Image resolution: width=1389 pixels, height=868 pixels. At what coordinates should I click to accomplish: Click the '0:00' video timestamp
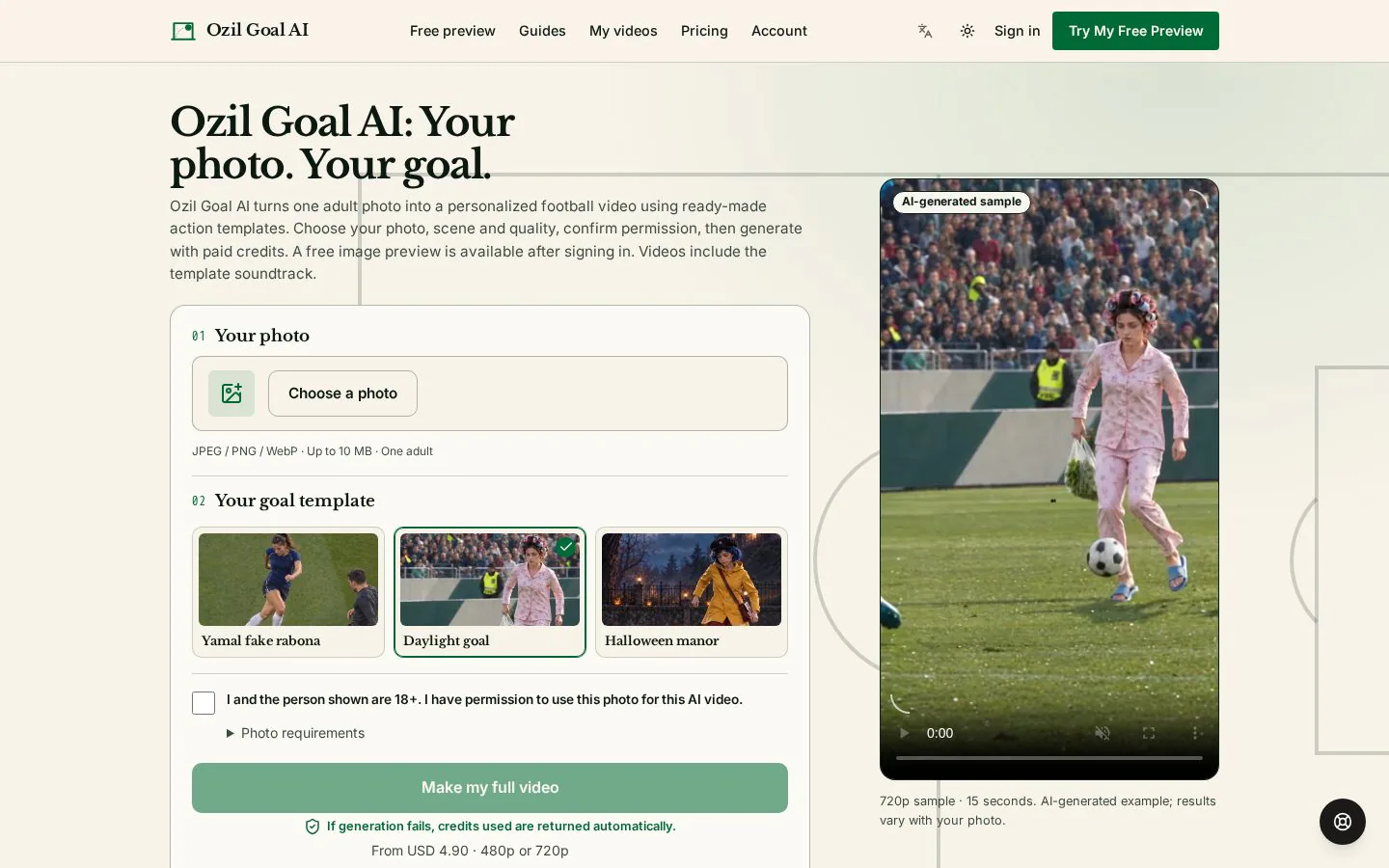(940, 733)
